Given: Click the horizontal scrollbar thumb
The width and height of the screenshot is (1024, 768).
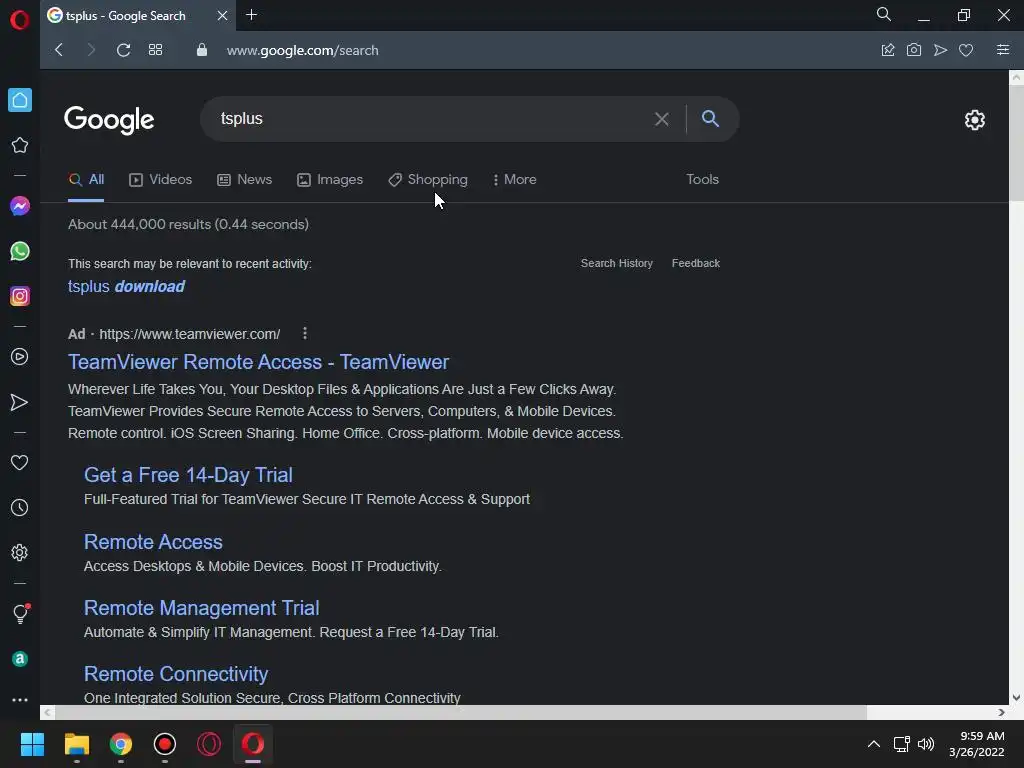Looking at the screenshot, I should (x=460, y=712).
